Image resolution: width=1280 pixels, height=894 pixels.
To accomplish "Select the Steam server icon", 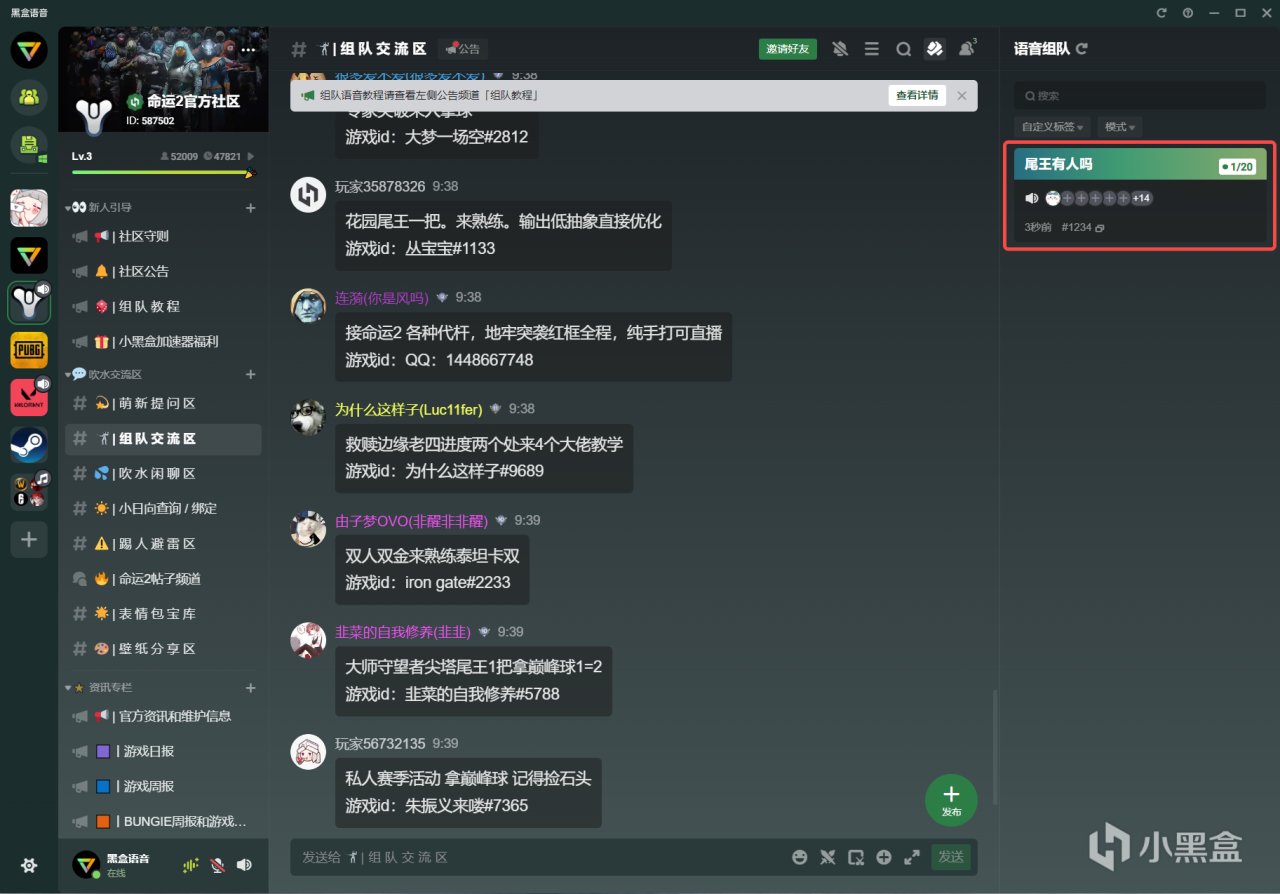I will point(29,445).
